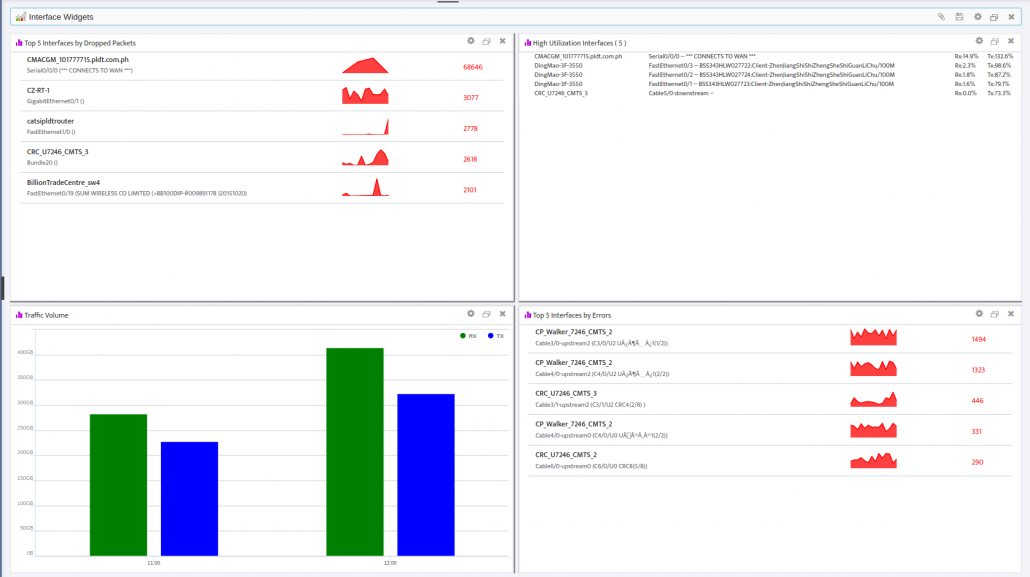The width and height of the screenshot is (1030, 577).
Task: Open settings gear on Top 5 Interfaces by Dropped Packets
Action: pyautogui.click(x=470, y=41)
